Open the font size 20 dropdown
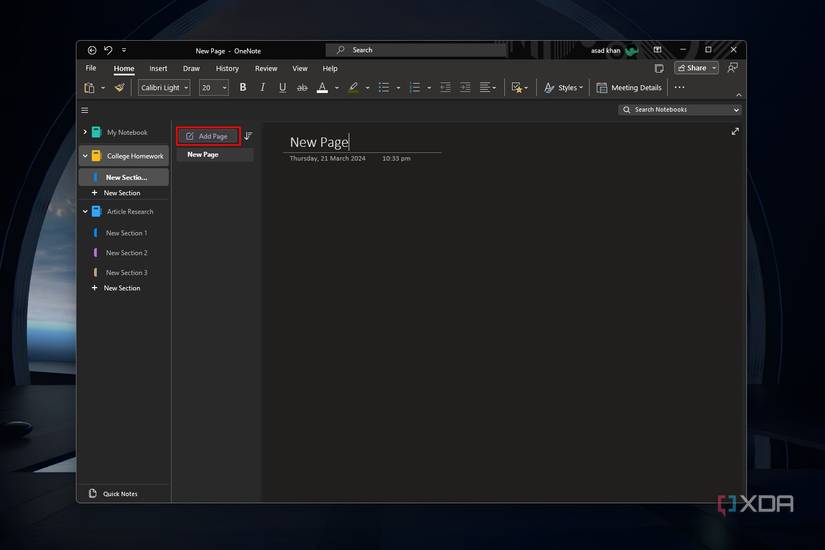This screenshot has width=825, height=550. pyautogui.click(x=214, y=87)
